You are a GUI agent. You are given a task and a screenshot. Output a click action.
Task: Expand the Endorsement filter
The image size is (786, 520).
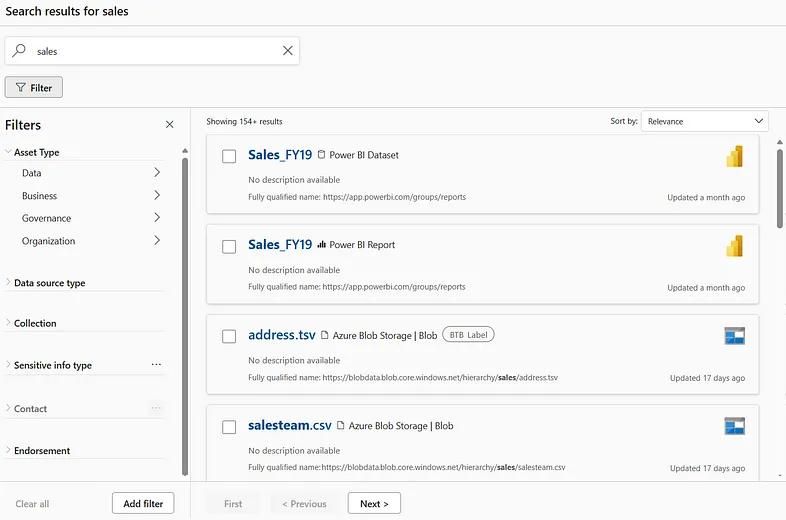click(9, 450)
